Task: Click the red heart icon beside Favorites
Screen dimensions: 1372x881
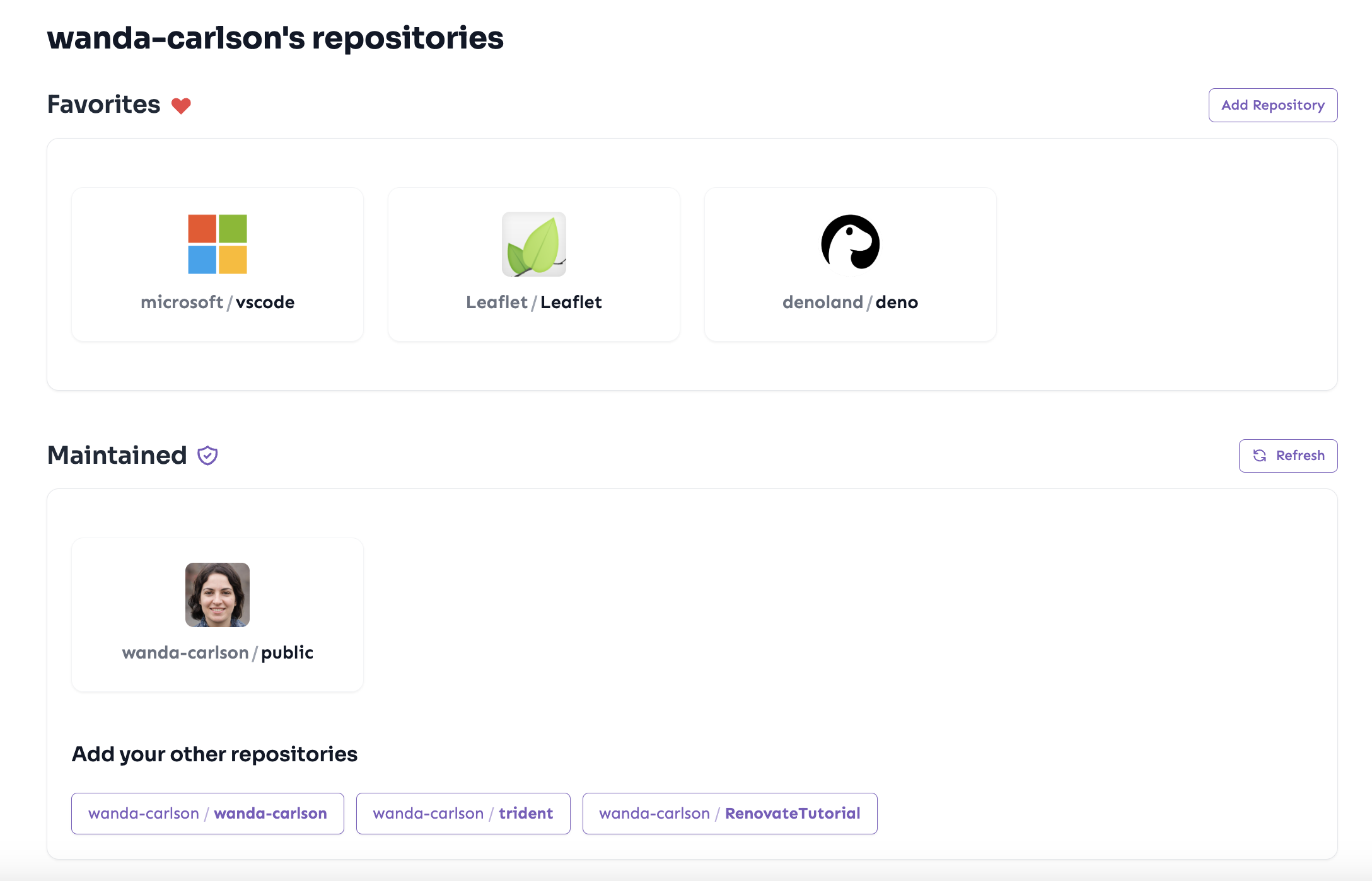Action: coord(181,106)
